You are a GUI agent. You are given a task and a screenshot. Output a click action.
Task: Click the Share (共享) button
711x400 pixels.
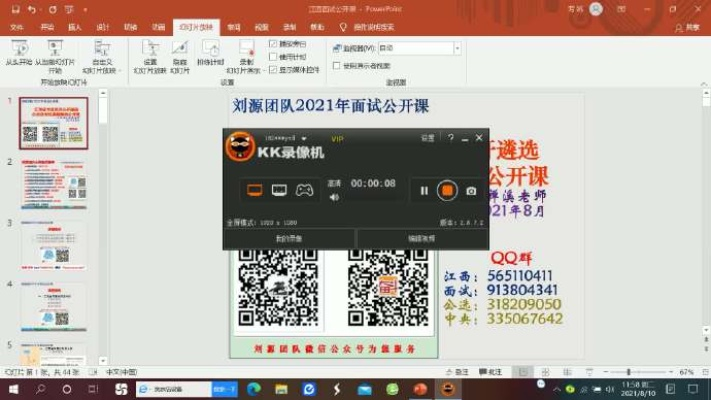tap(687, 28)
